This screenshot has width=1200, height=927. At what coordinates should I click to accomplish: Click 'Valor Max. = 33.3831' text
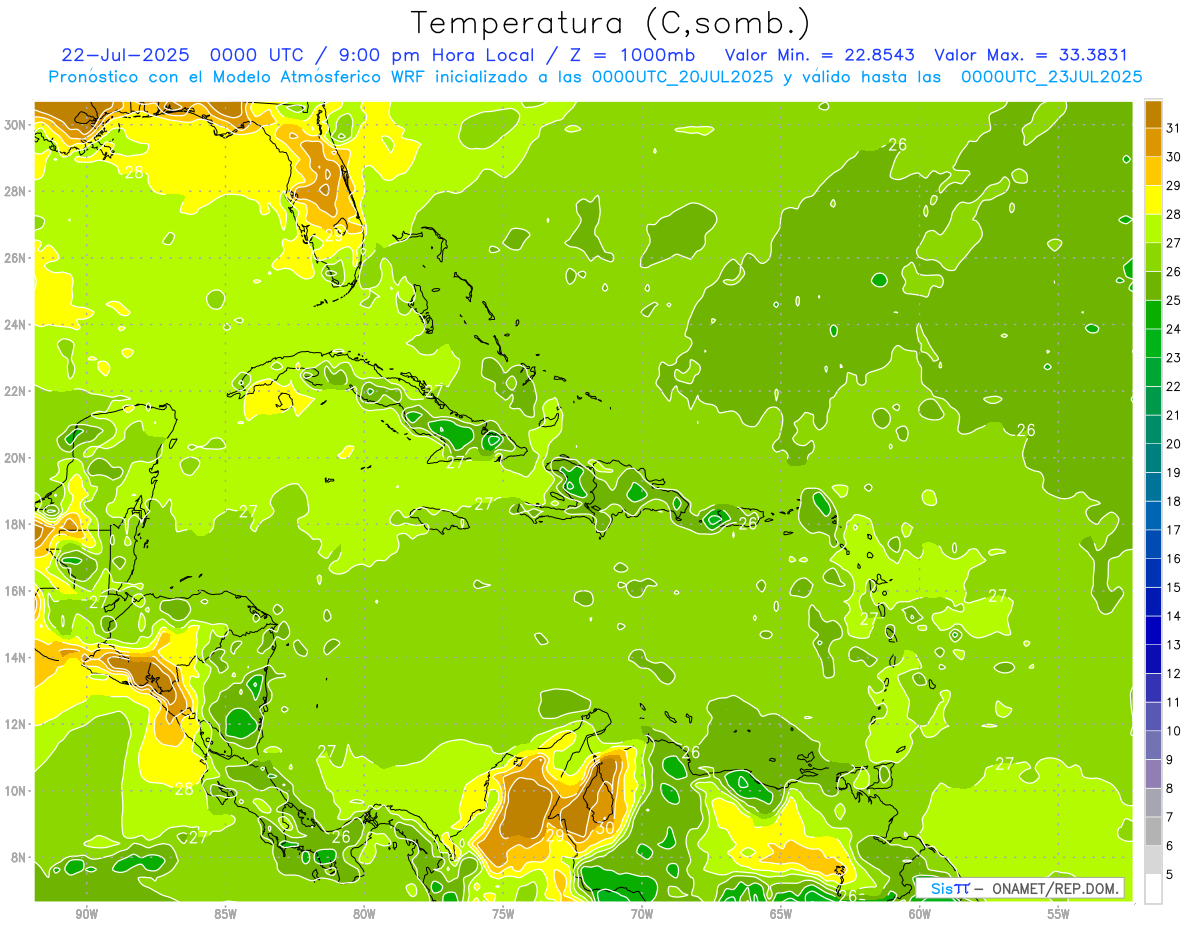click(x=1031, y=55)
